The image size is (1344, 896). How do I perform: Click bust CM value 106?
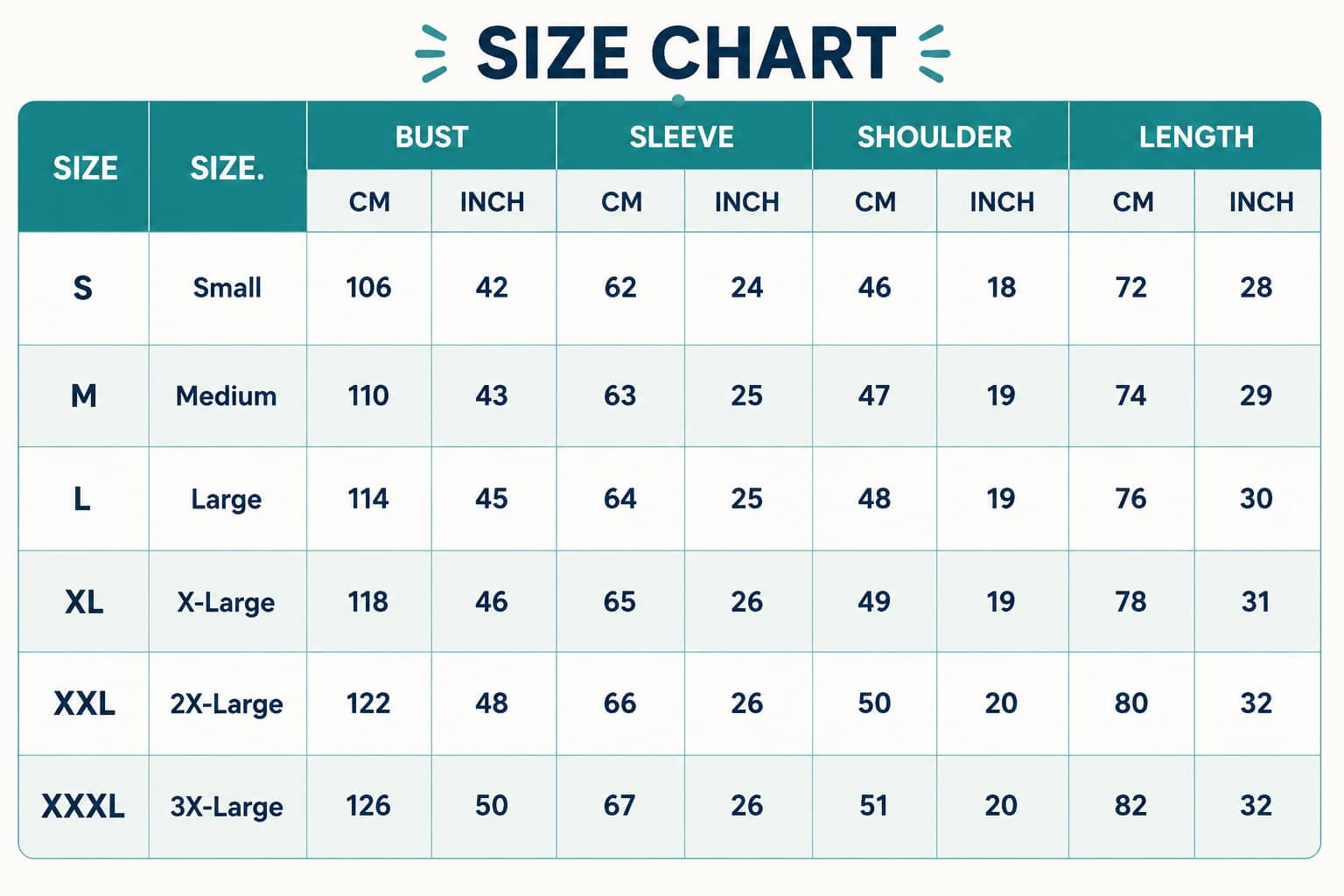click(368, 287)
